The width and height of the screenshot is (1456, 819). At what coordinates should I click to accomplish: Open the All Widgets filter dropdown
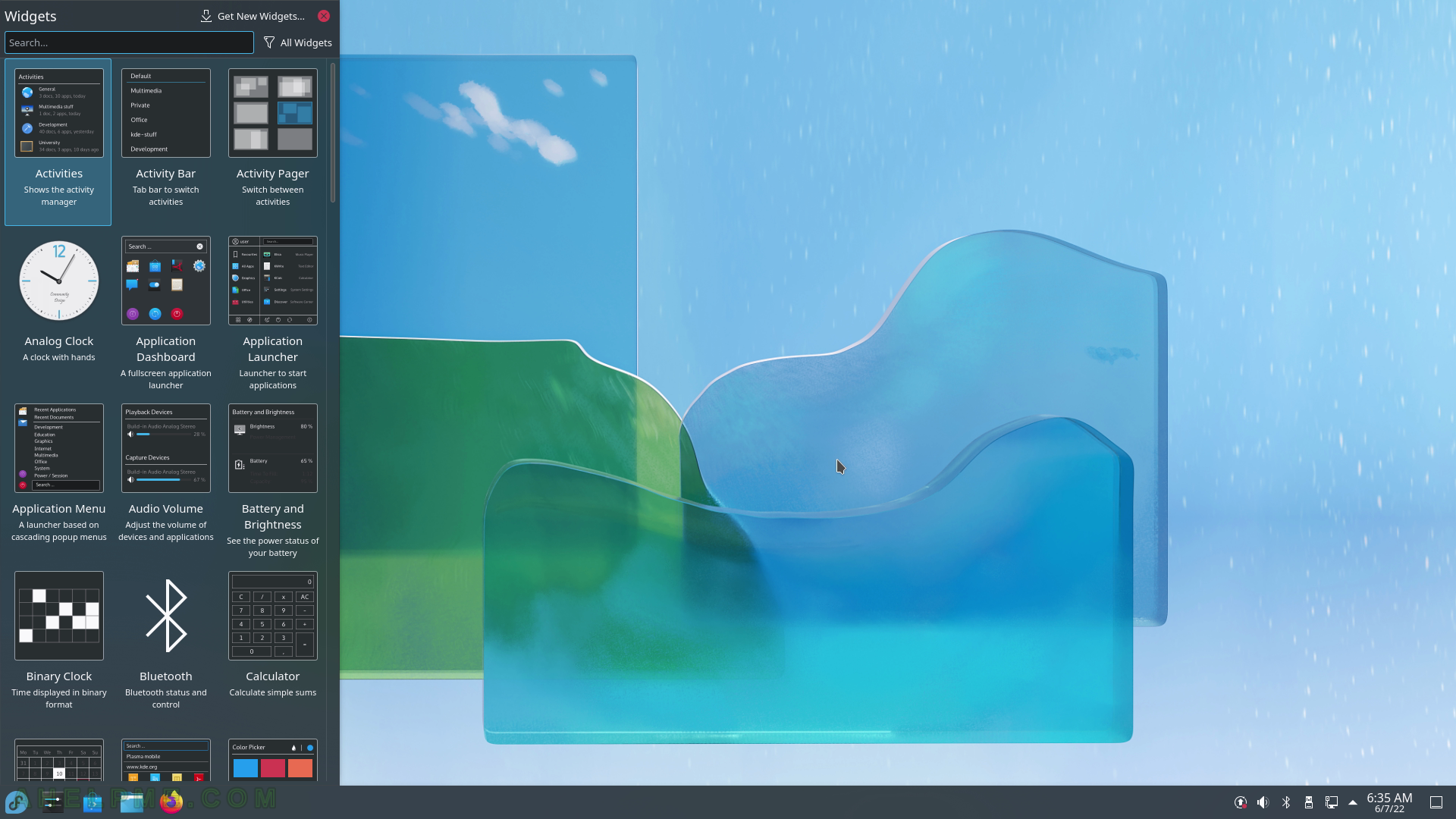pos(297,42)
